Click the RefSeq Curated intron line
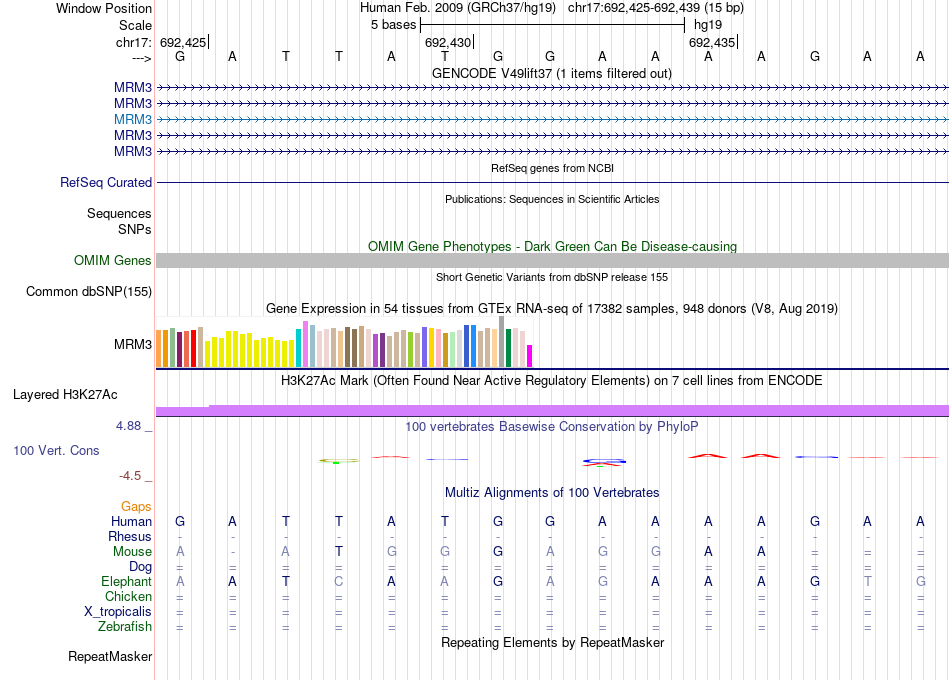 tap(553, 182)
